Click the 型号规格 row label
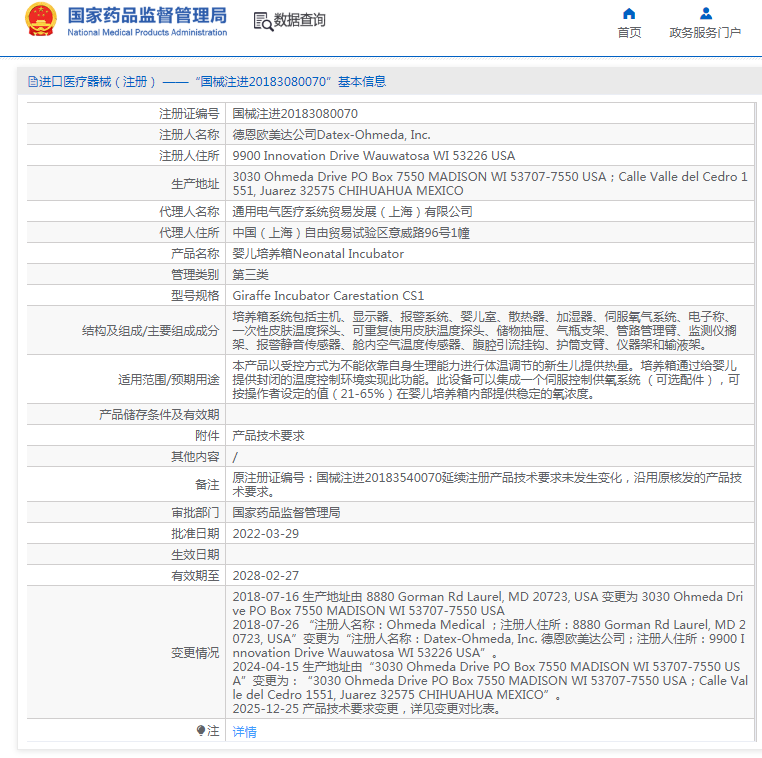 [x=195, y=295]
